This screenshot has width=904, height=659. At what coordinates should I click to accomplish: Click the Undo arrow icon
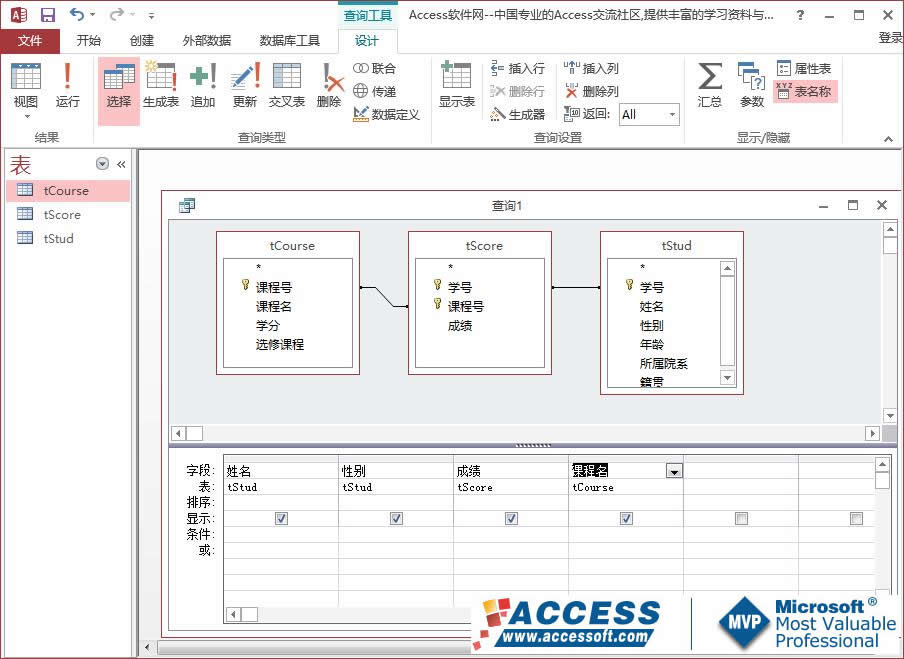(x=77, y=14)
